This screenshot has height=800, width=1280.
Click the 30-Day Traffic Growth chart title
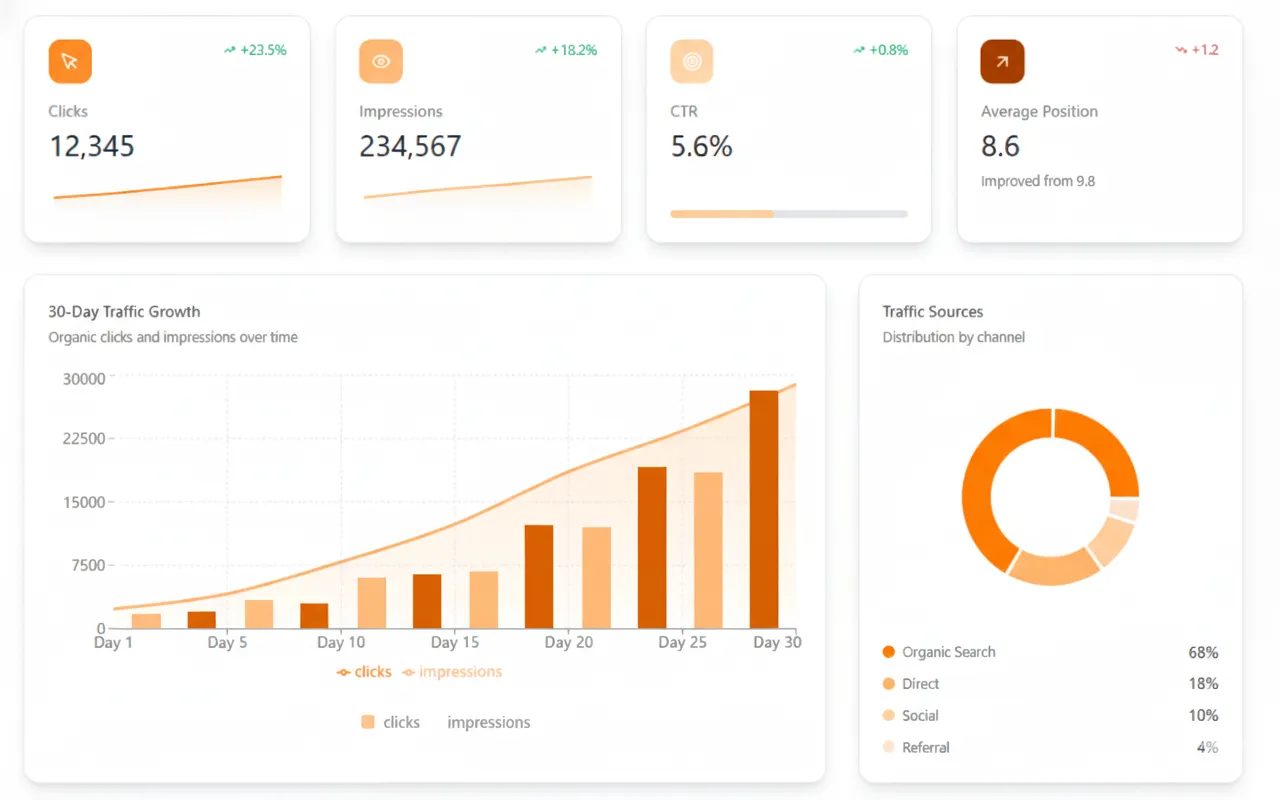[124, 312]
